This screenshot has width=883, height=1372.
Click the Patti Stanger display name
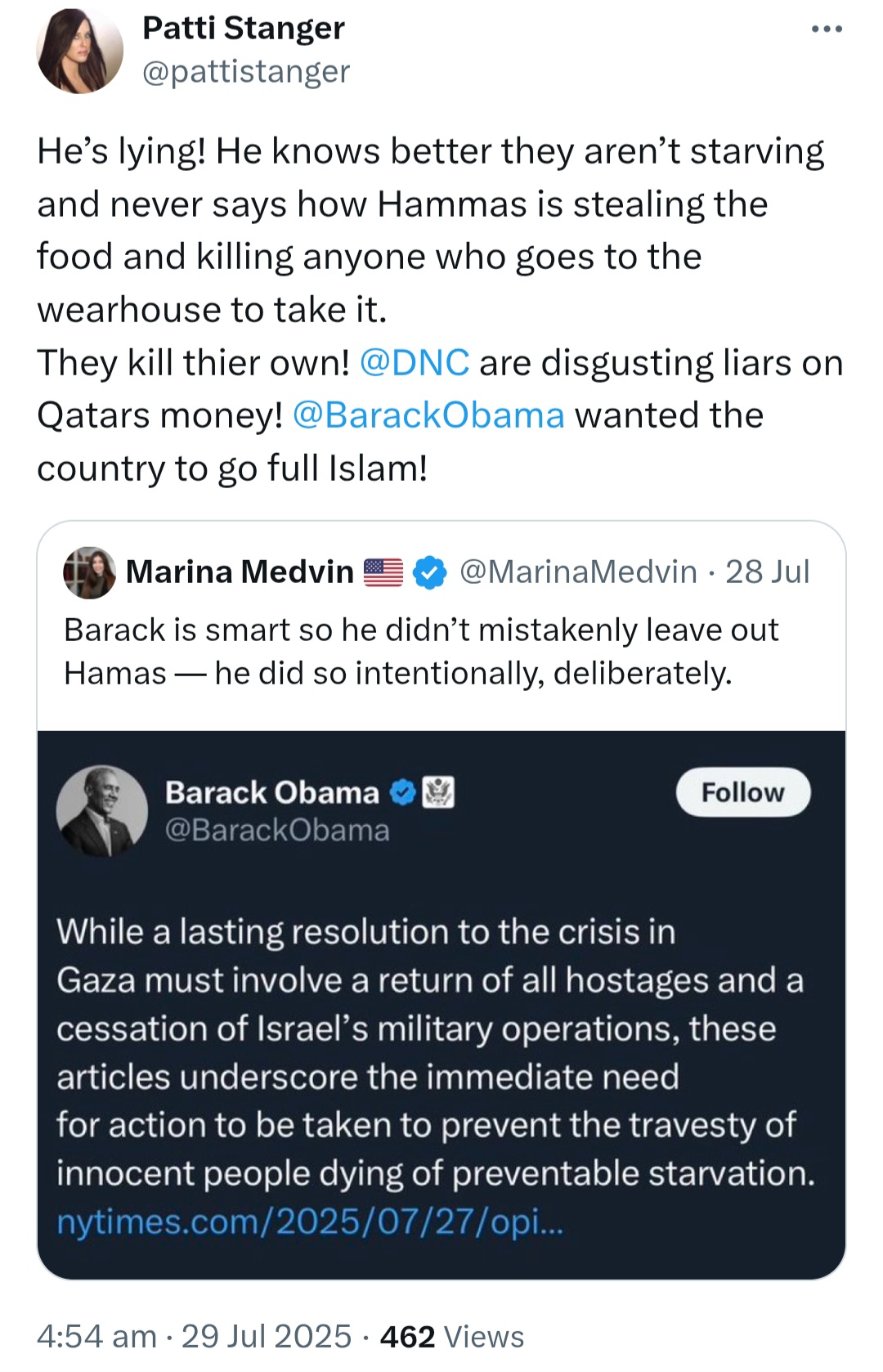tap(244, 29)
